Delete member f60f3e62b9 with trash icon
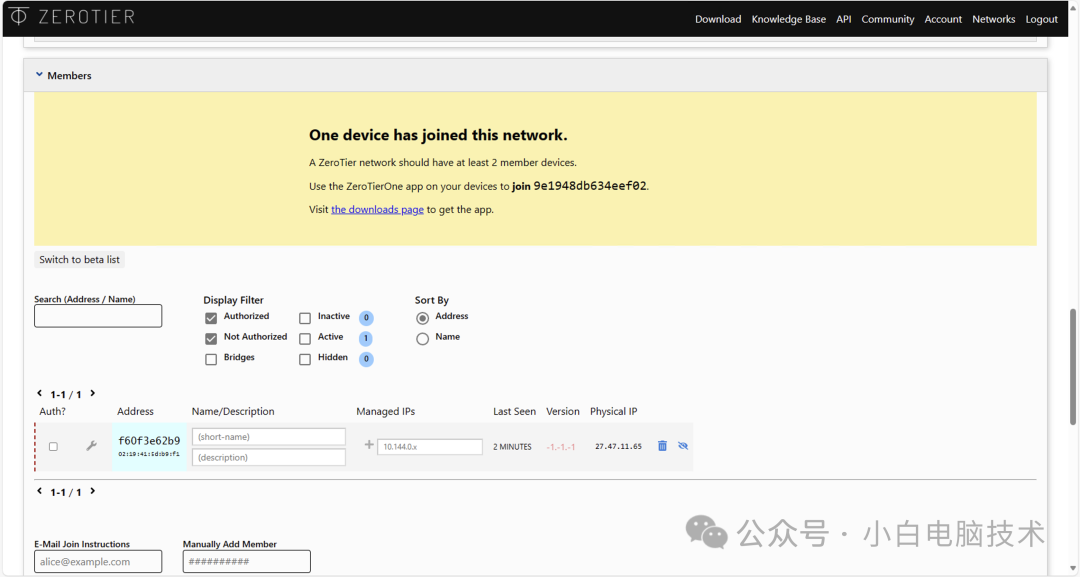 pyautogui.click(x=662, y=446)
